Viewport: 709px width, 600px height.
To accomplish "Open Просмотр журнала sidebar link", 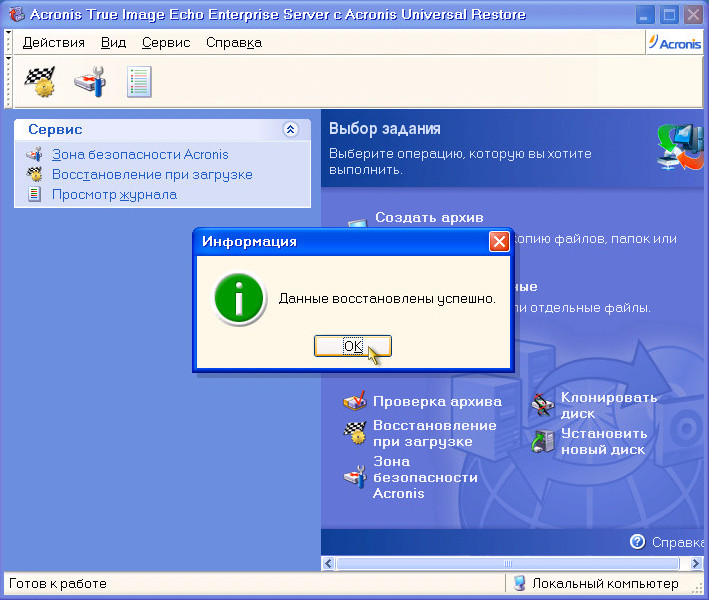I will point(114,194).
